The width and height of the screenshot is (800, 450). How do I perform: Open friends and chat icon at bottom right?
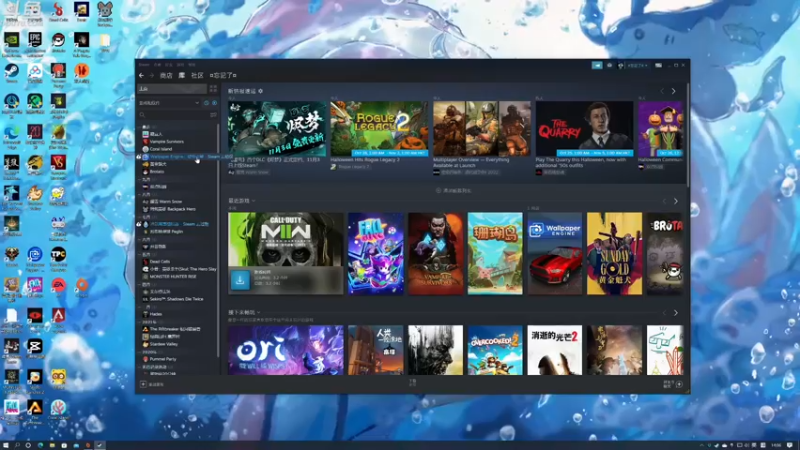click(679, 384)
